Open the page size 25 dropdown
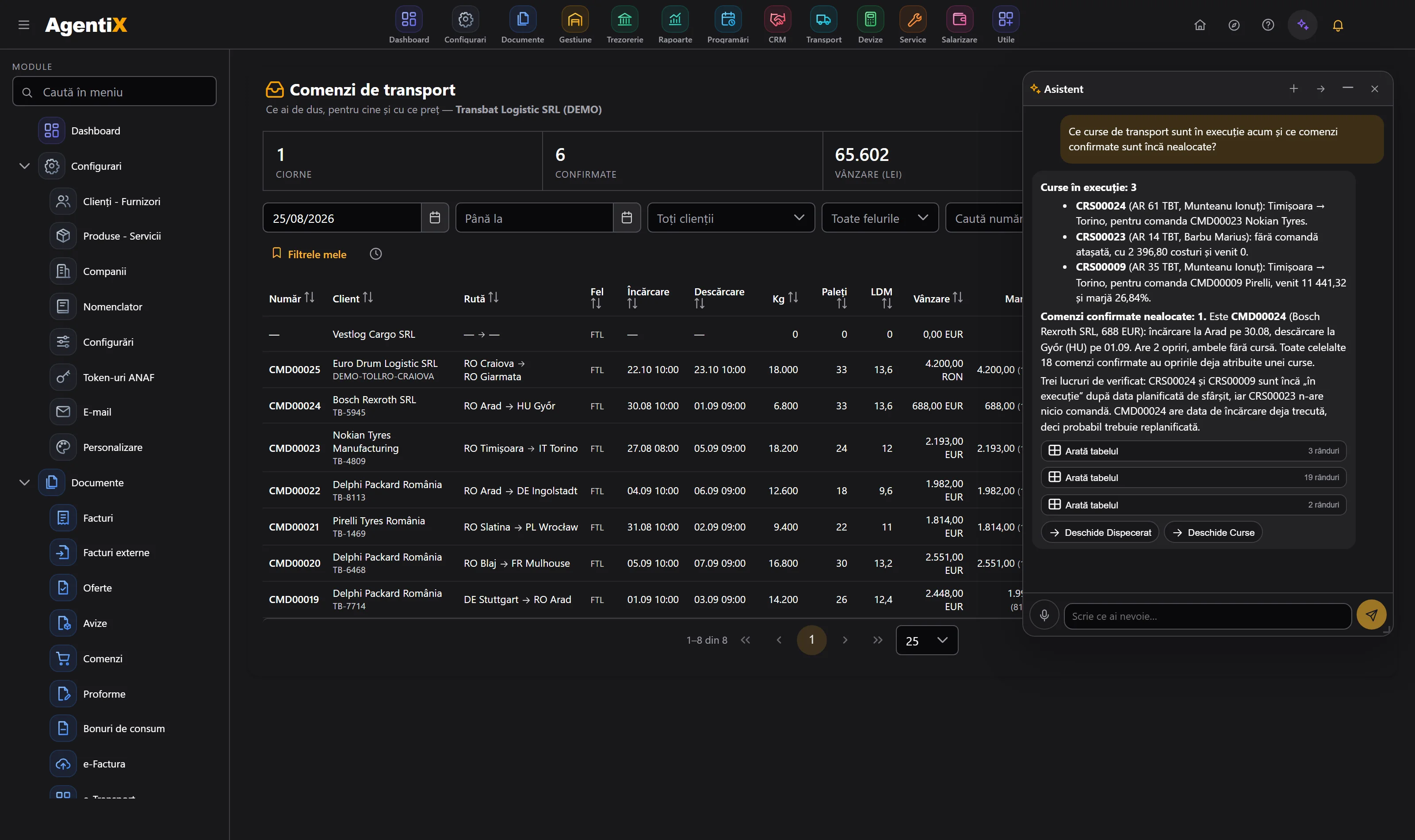Viewport: 1415px width, 840px height. tap(926, 640)
